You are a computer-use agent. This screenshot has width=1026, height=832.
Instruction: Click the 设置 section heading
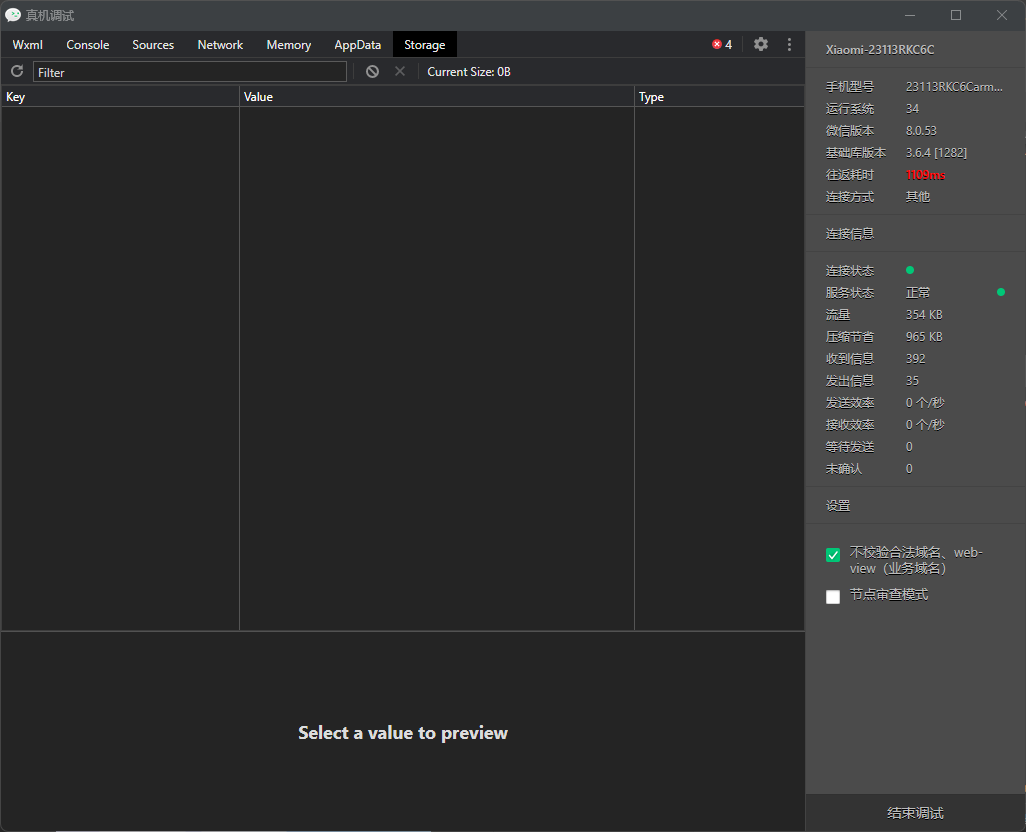pos(838,506)
